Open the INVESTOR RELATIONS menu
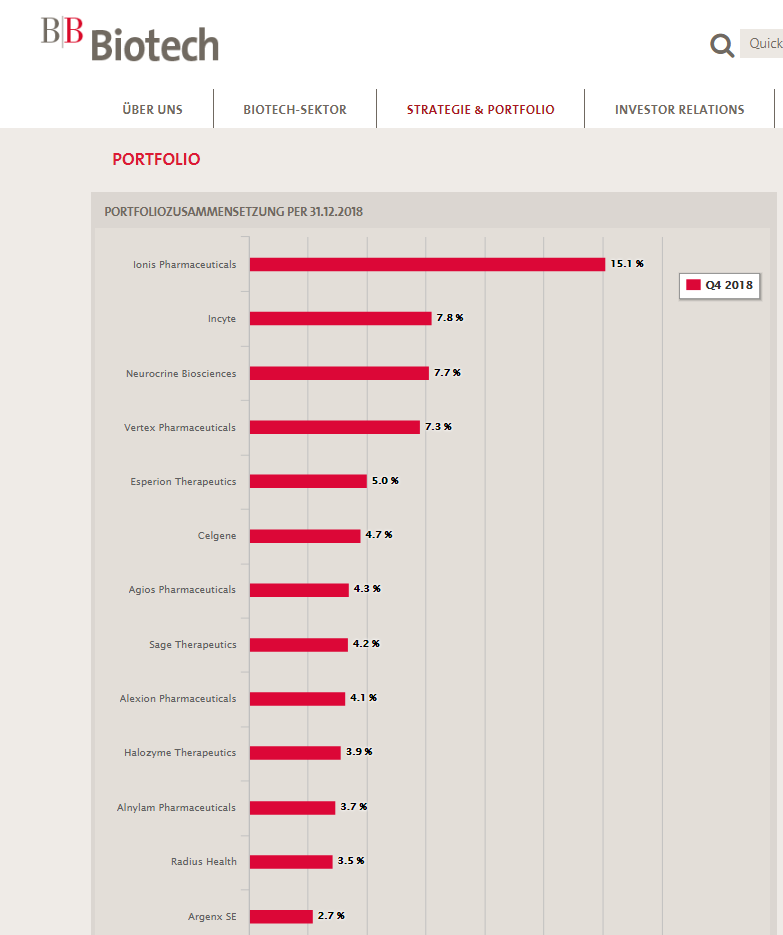 tap(679, 110)
